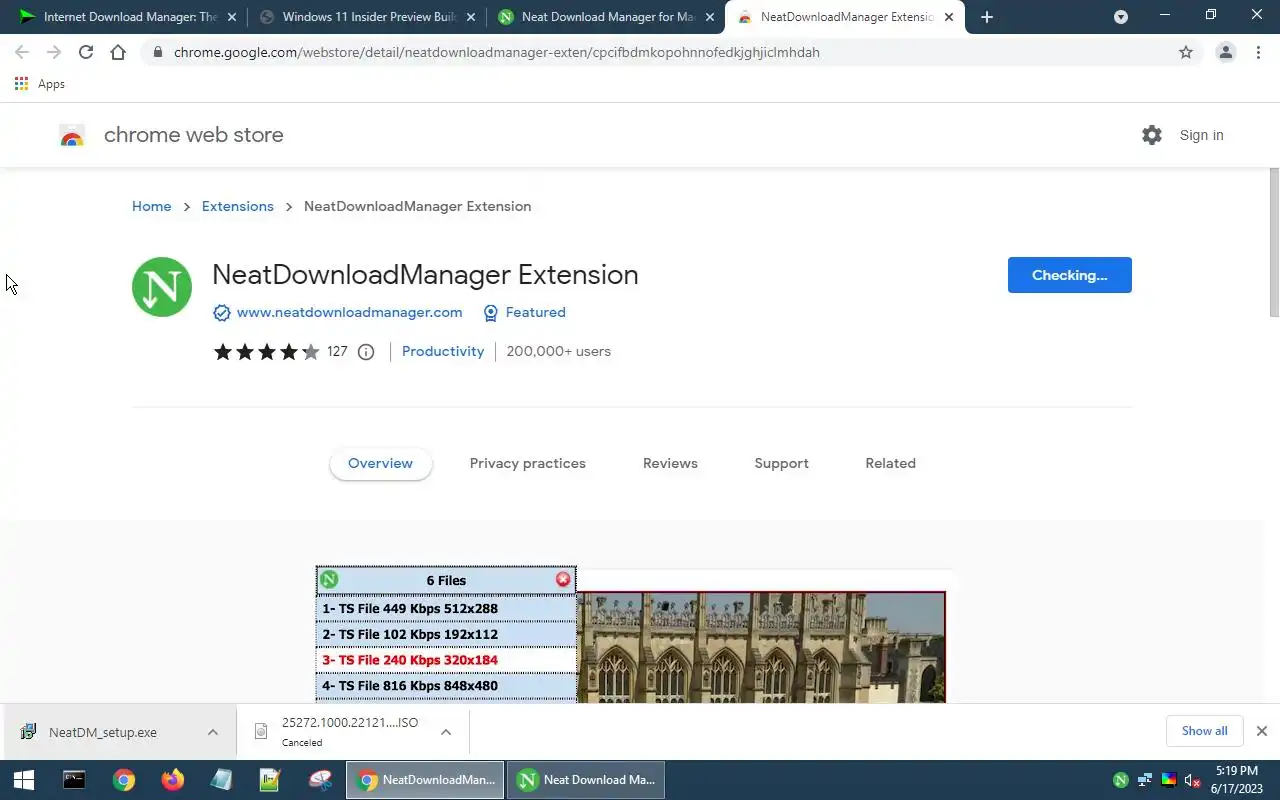Click the verified publisher badge icon
Image resolution: width=1280 pixels, height=800 pixels.
[x=222, y=313]
